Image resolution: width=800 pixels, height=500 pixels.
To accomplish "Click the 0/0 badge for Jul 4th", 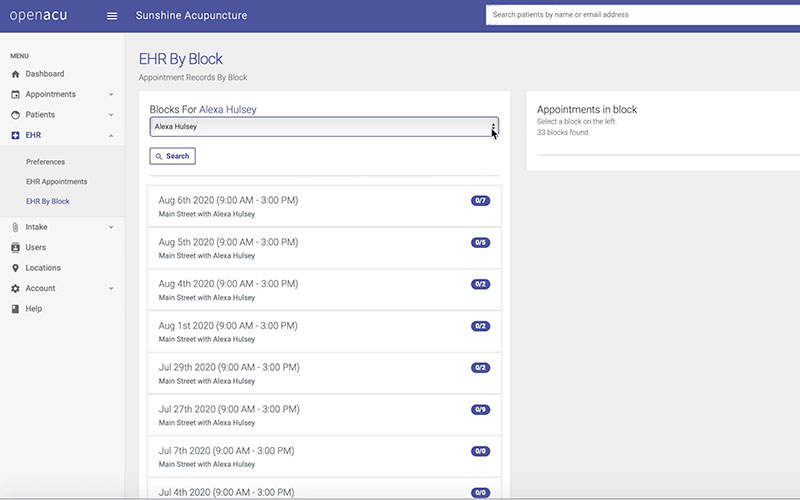I will coord(481,493).
